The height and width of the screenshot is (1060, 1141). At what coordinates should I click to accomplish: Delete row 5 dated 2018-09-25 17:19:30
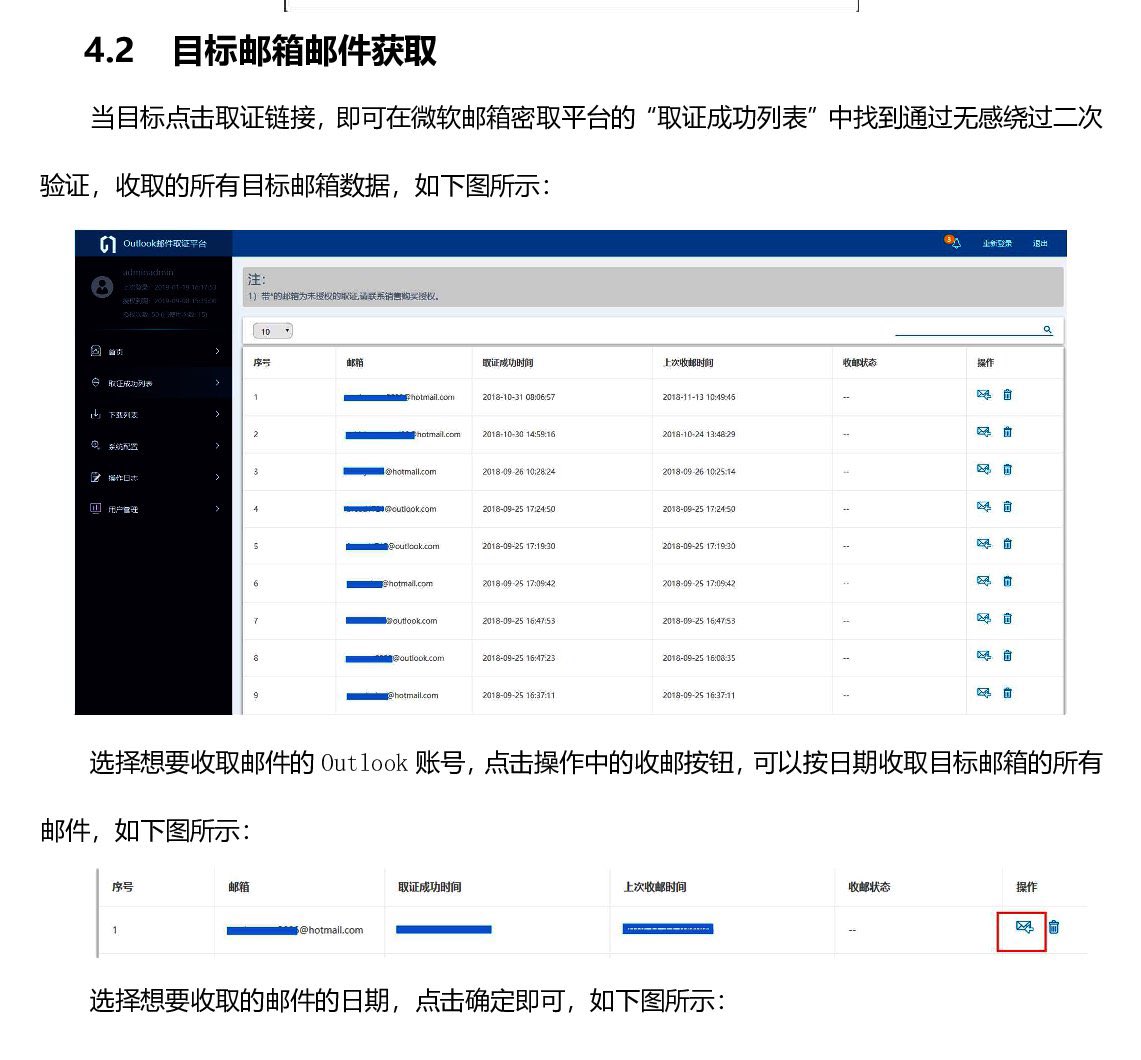(1007, 543)
